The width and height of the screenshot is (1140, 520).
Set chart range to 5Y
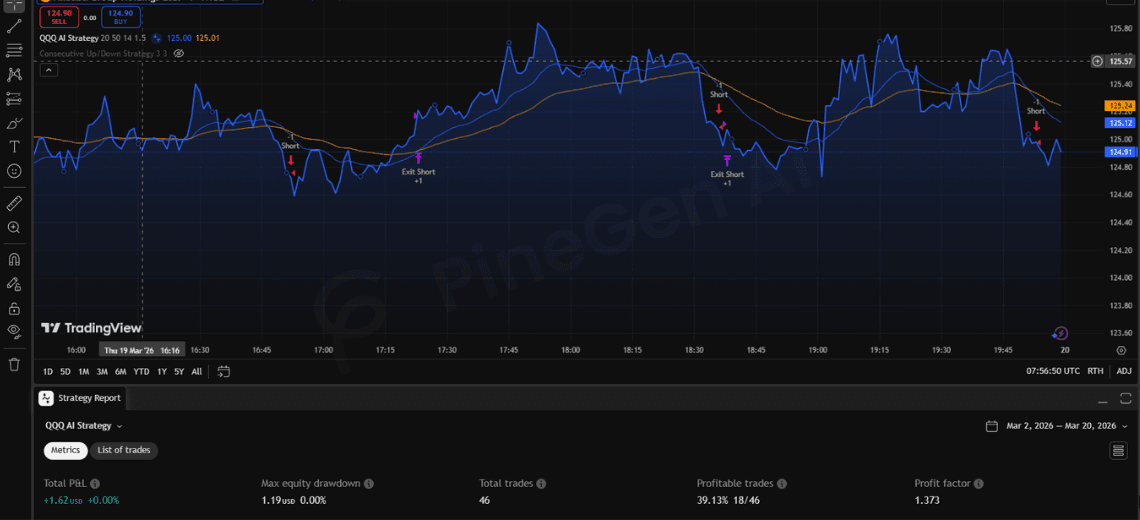click(179, 372)
